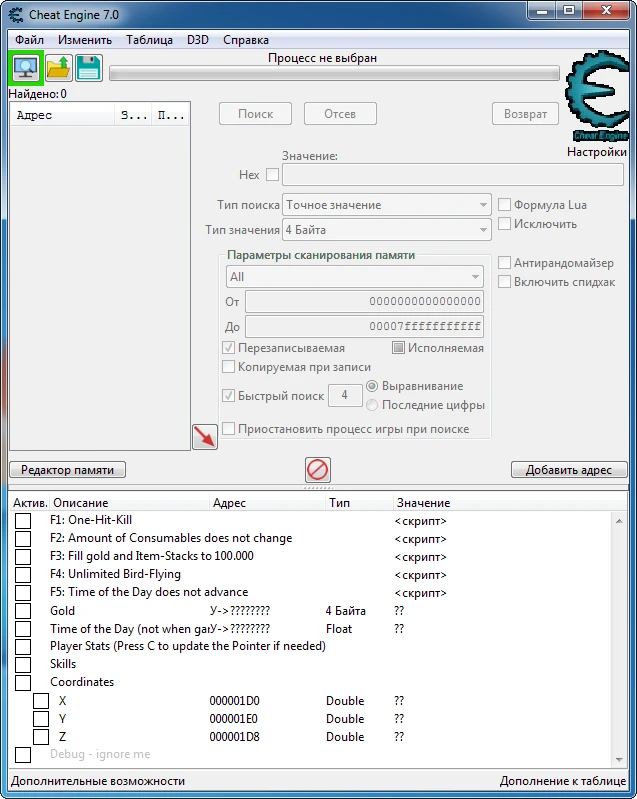The image size is (637, 799).
Task: Open Редактор памяти memory view
Action: [x=67, y=470]
